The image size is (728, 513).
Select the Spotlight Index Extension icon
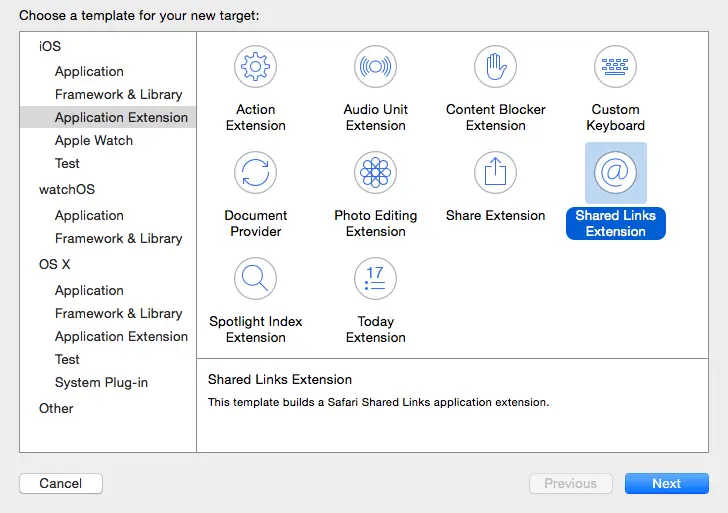coord(256,279)
